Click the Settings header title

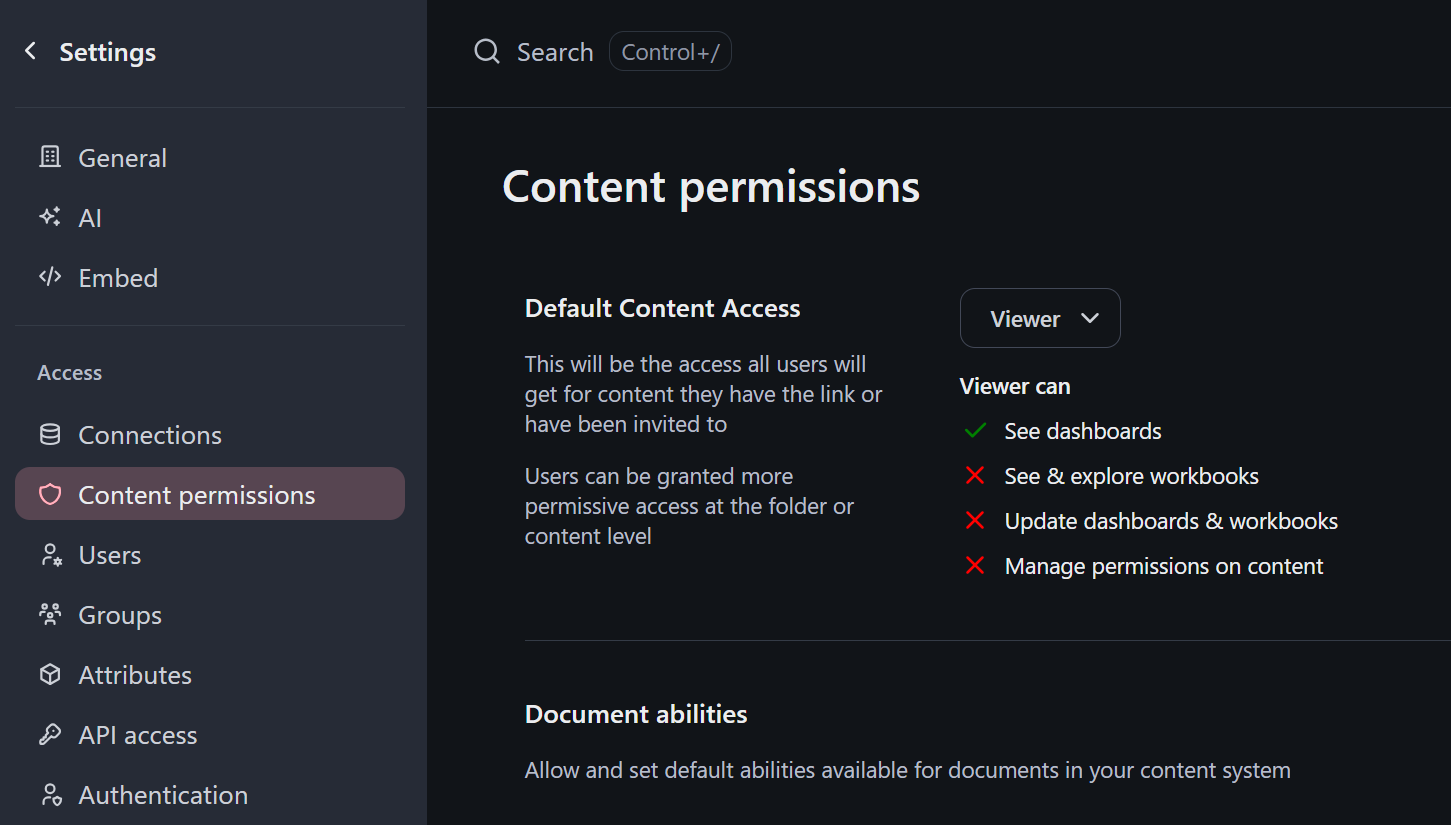(x=108, y=52)
